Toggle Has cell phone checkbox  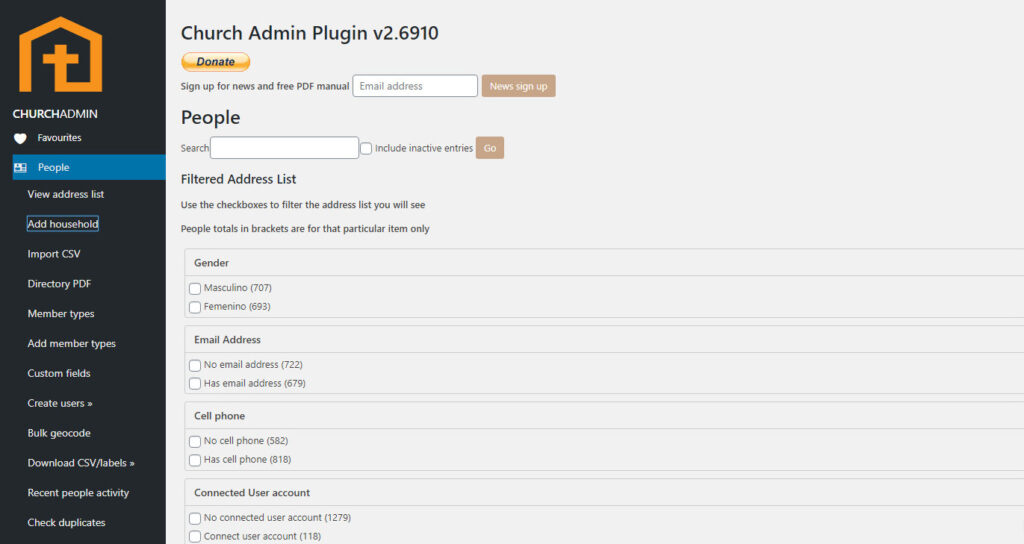pyautogui.click(x=195, y=460)
